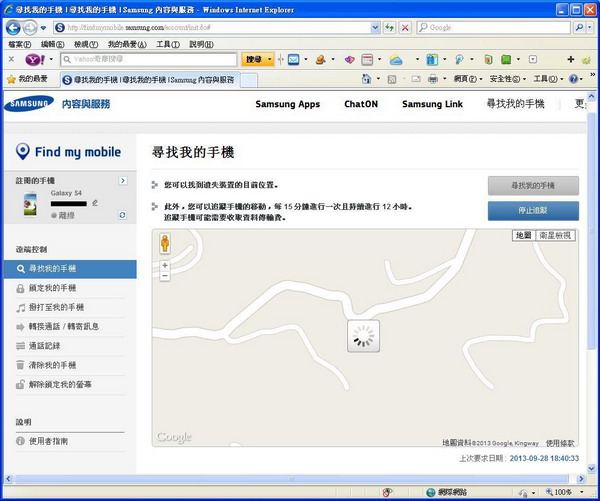The image size is (600, 501).
Task: Click the gray 尋找我的手機 button
Action: pos(533,186)
